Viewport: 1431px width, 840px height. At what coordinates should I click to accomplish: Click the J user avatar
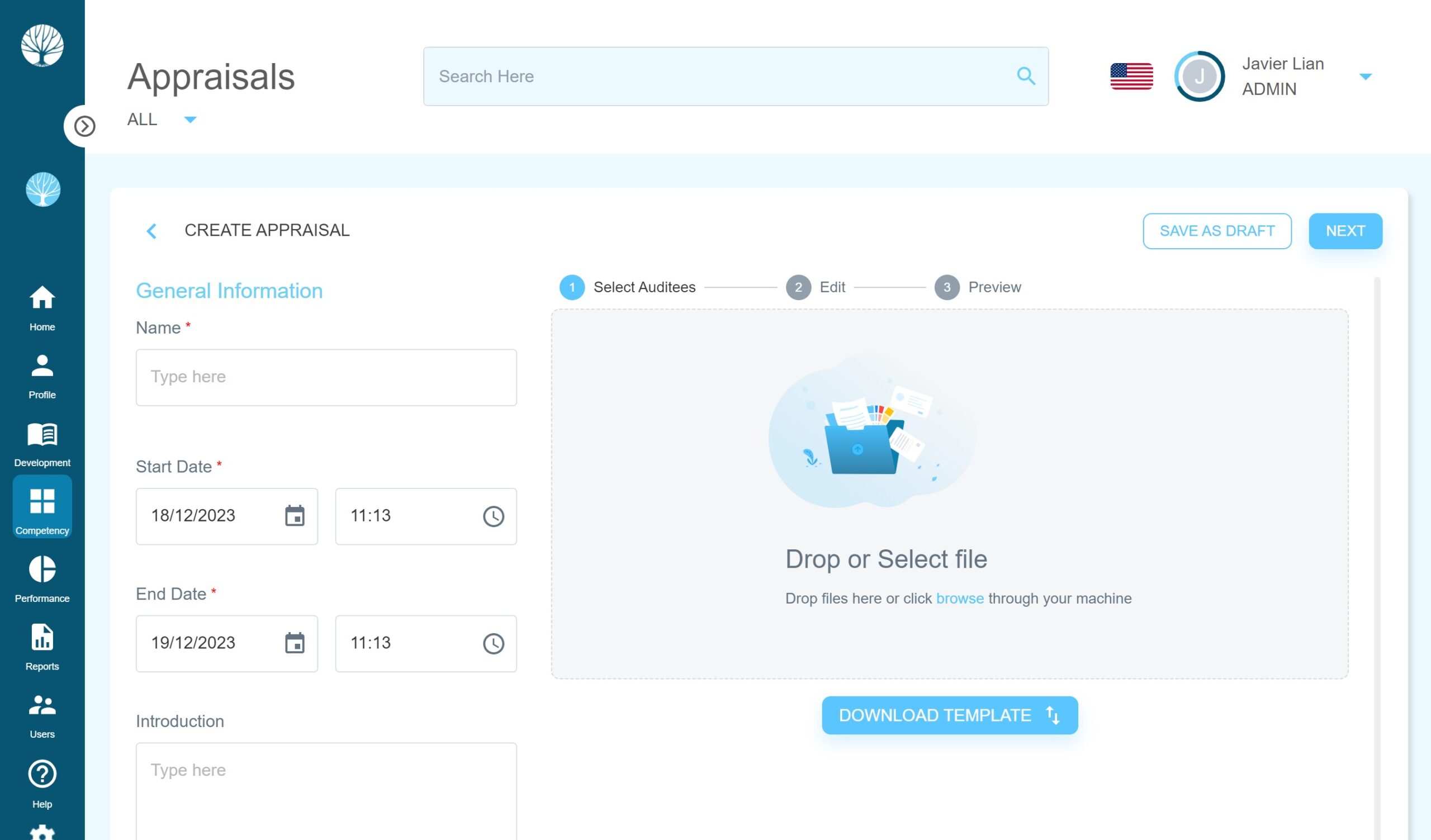click(x=1200, y=76)
